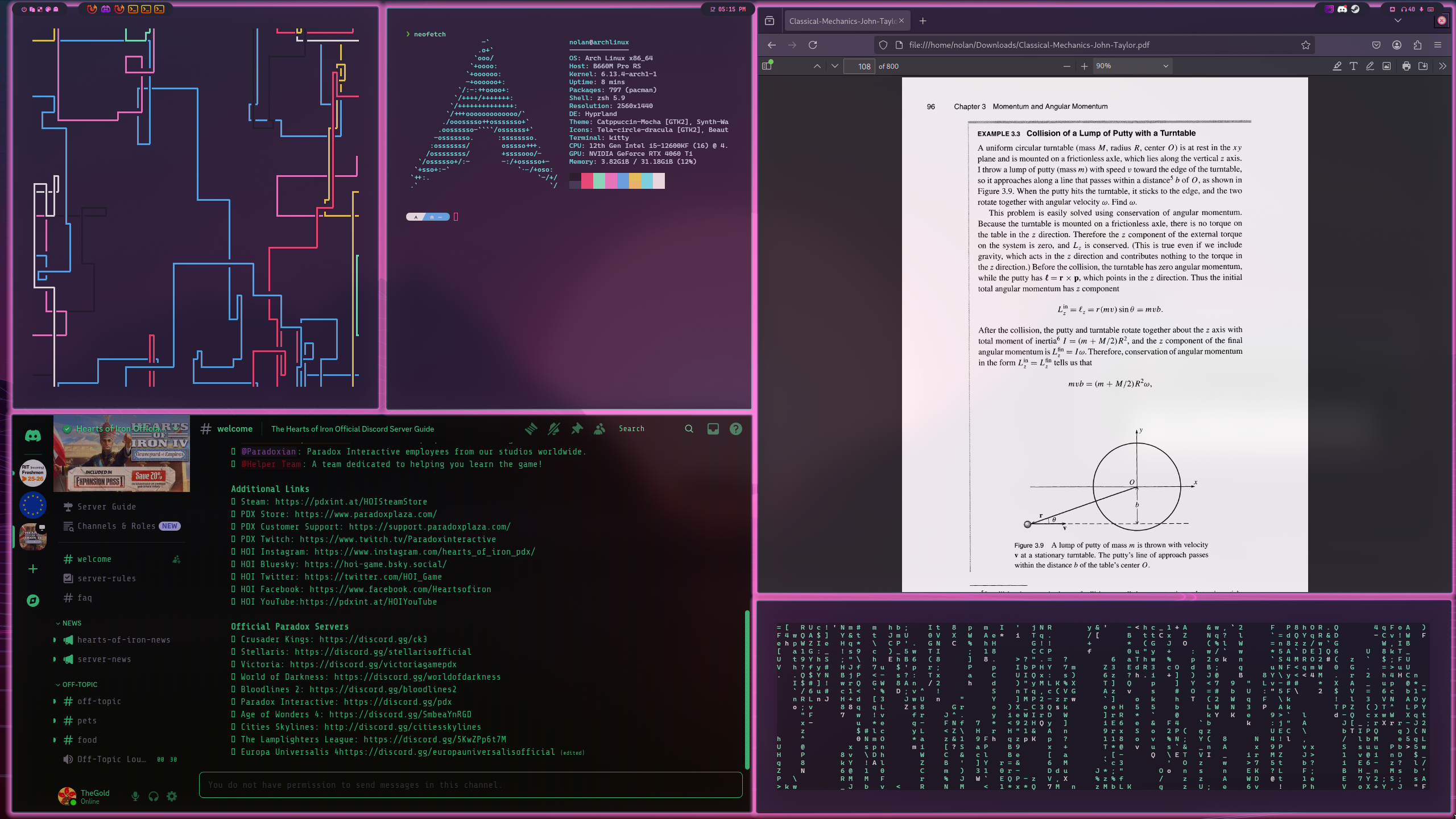1456x819 pixels.
Task: Add an image to the PDF
Action: [x=1387, y=66]
